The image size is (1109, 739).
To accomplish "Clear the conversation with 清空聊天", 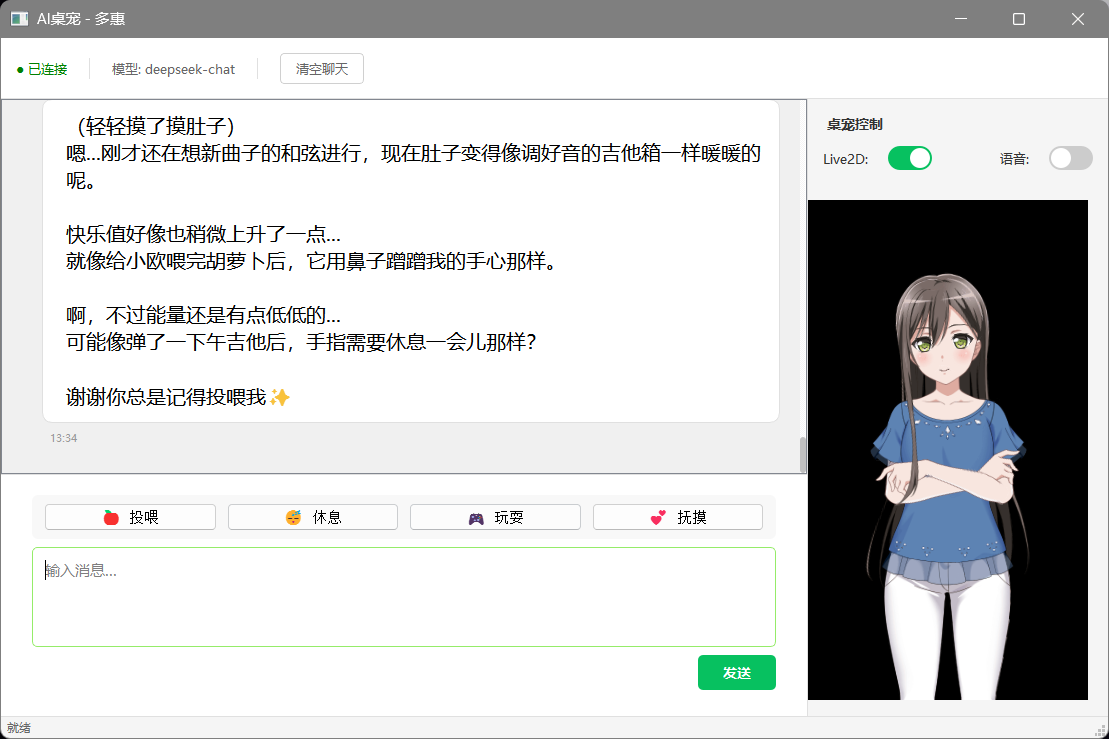I will pyautogui.click(x=321, y=69).
